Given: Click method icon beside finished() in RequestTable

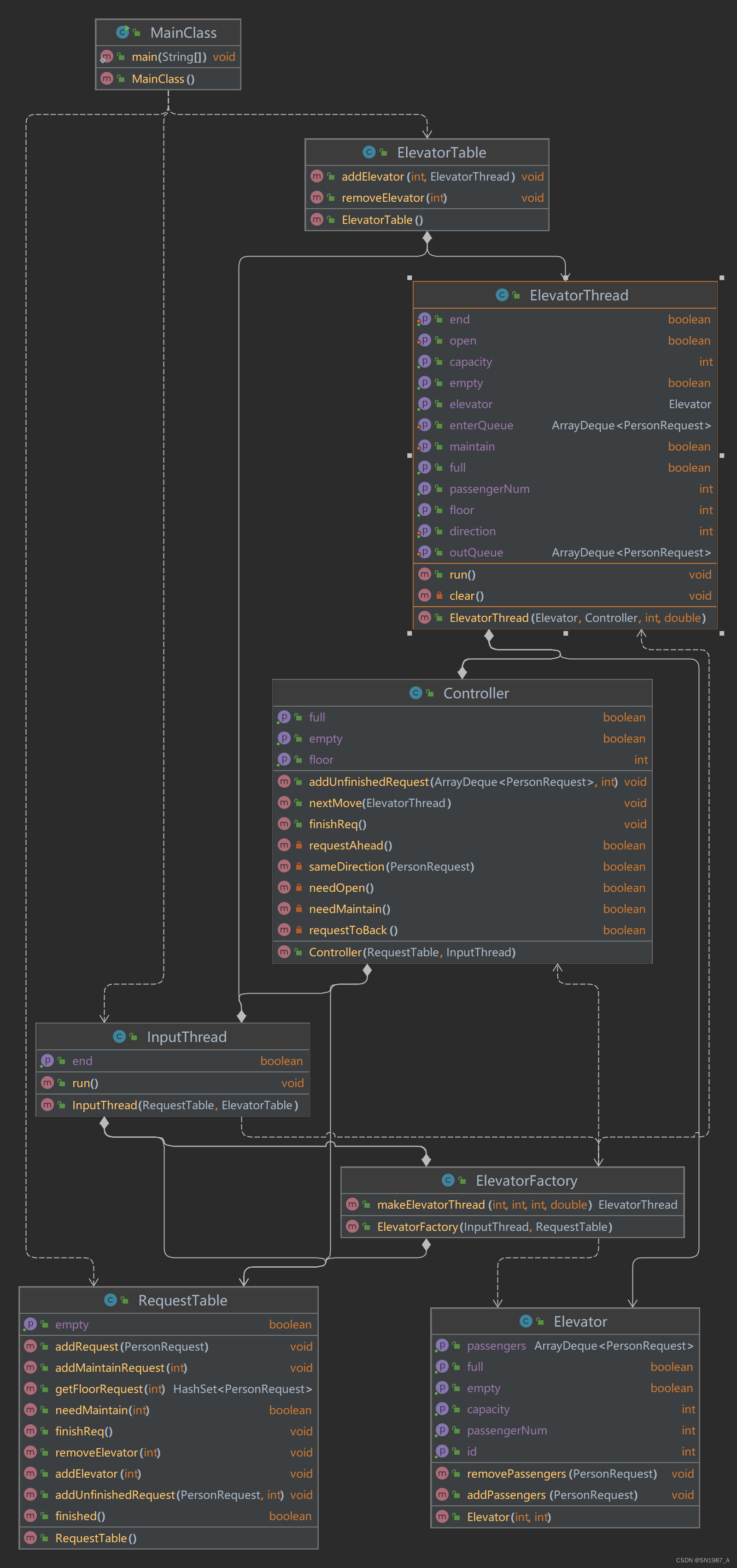Looking at the screenshot, I should point(30,1515).
